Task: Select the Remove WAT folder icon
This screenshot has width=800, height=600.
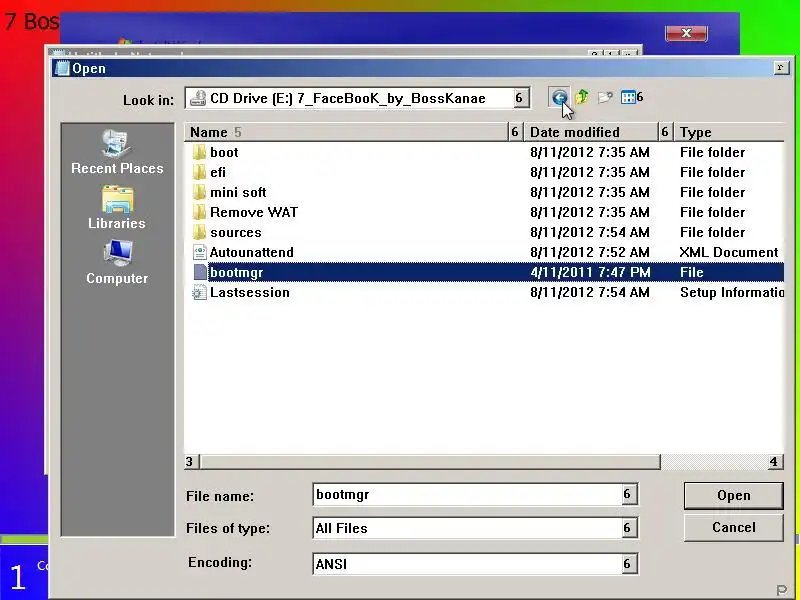Action: tap(199, 212)
